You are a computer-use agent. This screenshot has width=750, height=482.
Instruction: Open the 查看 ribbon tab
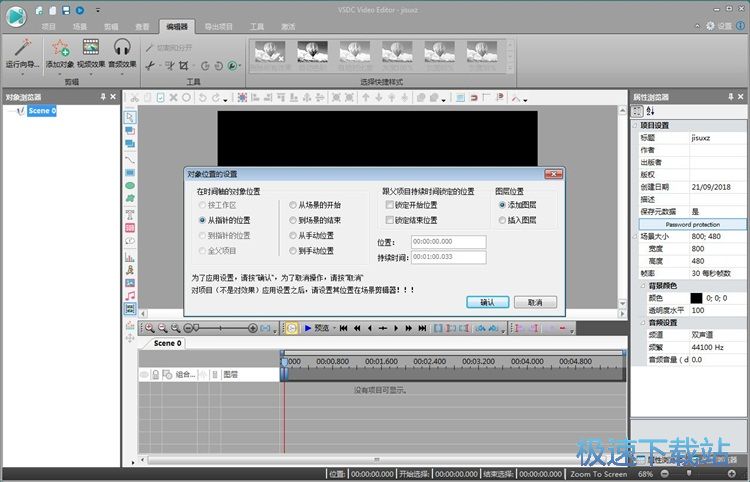coord(143,26)
